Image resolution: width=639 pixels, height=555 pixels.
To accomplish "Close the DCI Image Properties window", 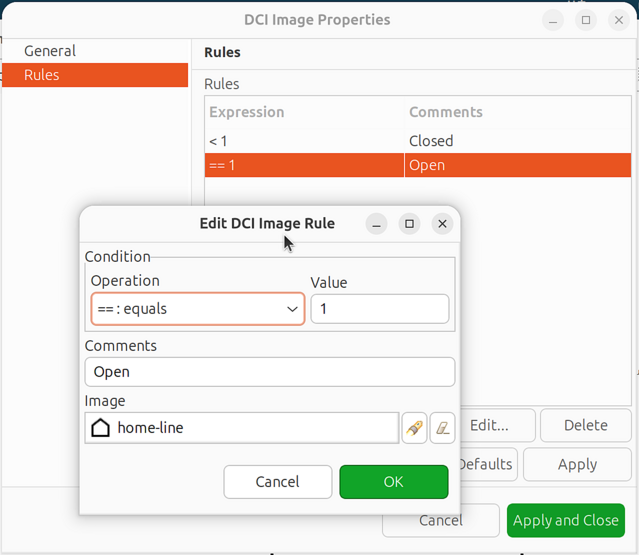I will (619, 20).
